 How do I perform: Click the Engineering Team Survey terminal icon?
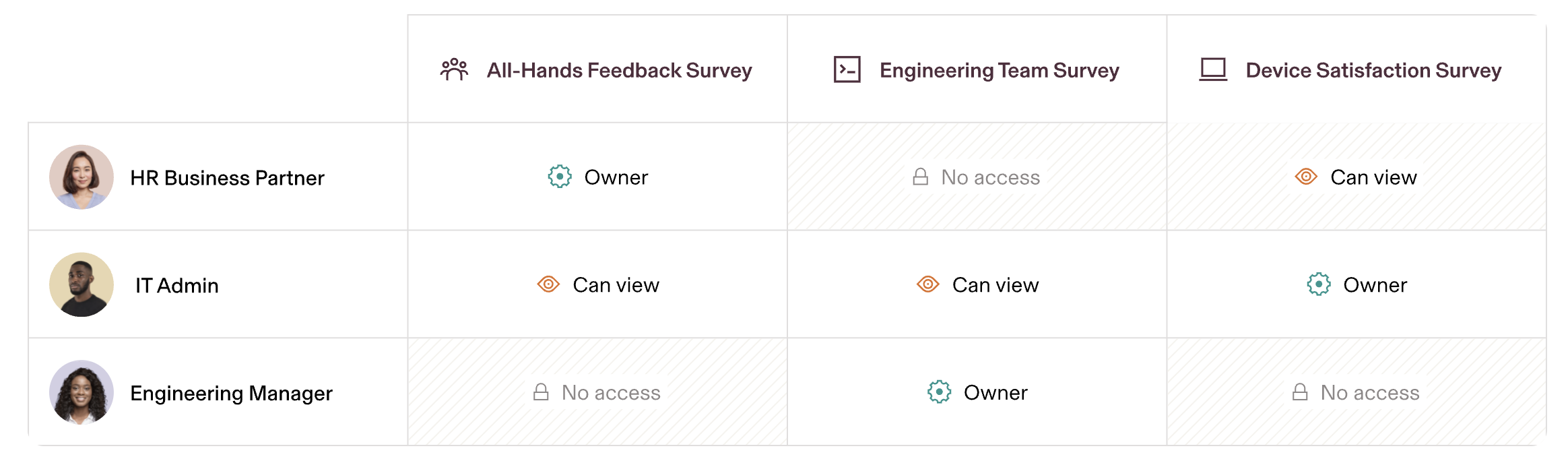coord(847,69)
